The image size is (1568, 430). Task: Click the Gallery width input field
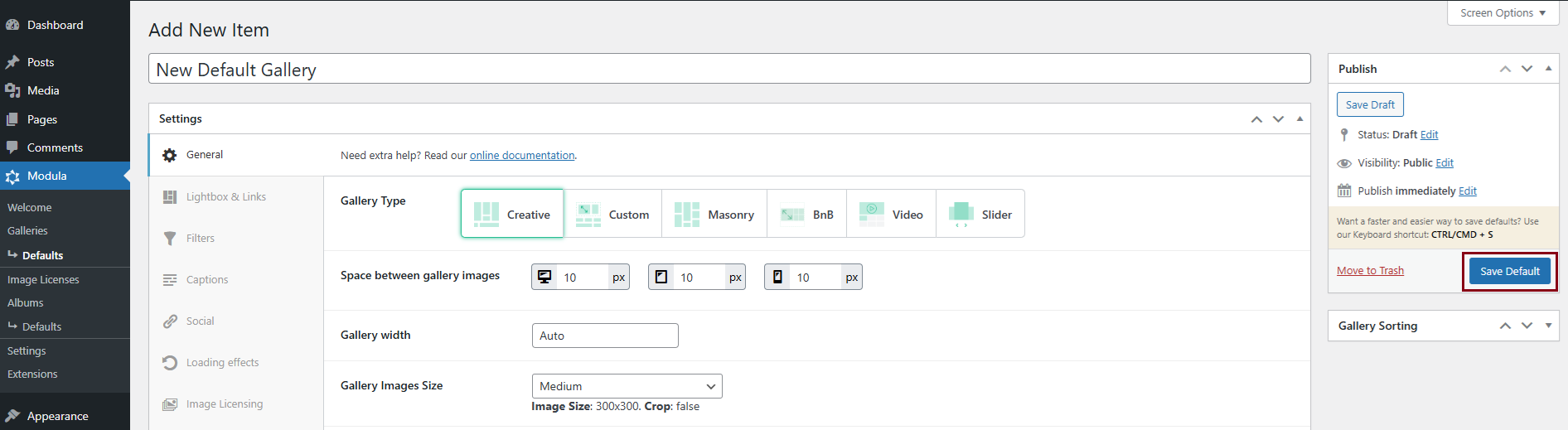pyautogui.click(x=605, y=336)
